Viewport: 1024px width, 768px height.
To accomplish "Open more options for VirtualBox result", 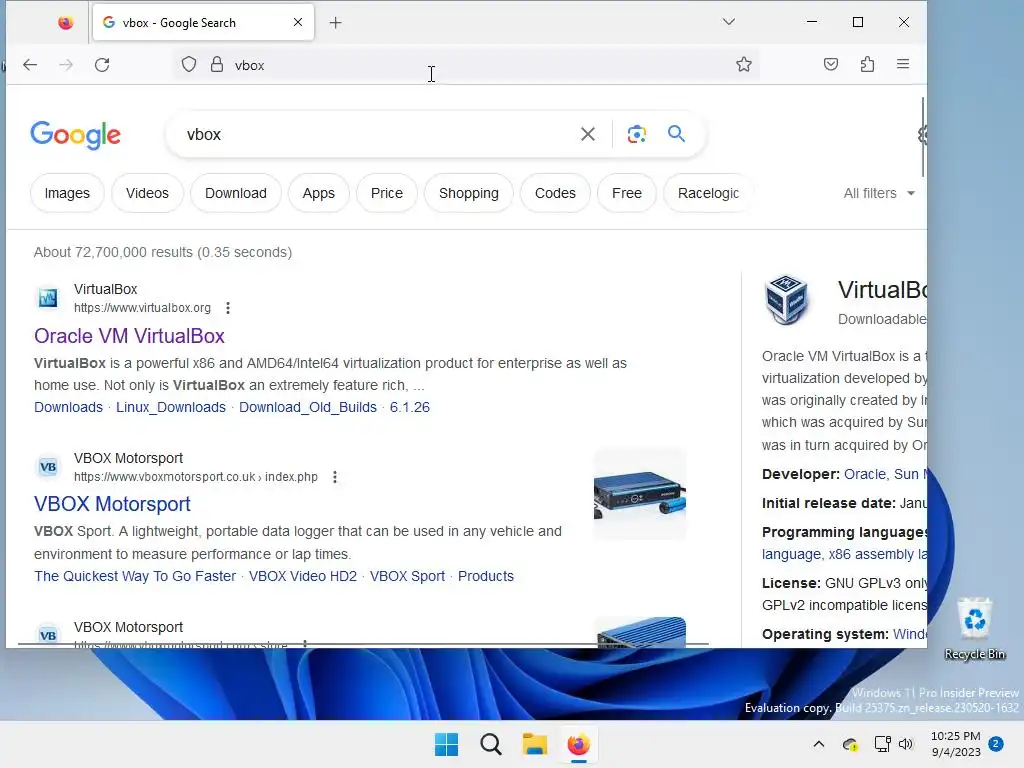I will [227, 308].
